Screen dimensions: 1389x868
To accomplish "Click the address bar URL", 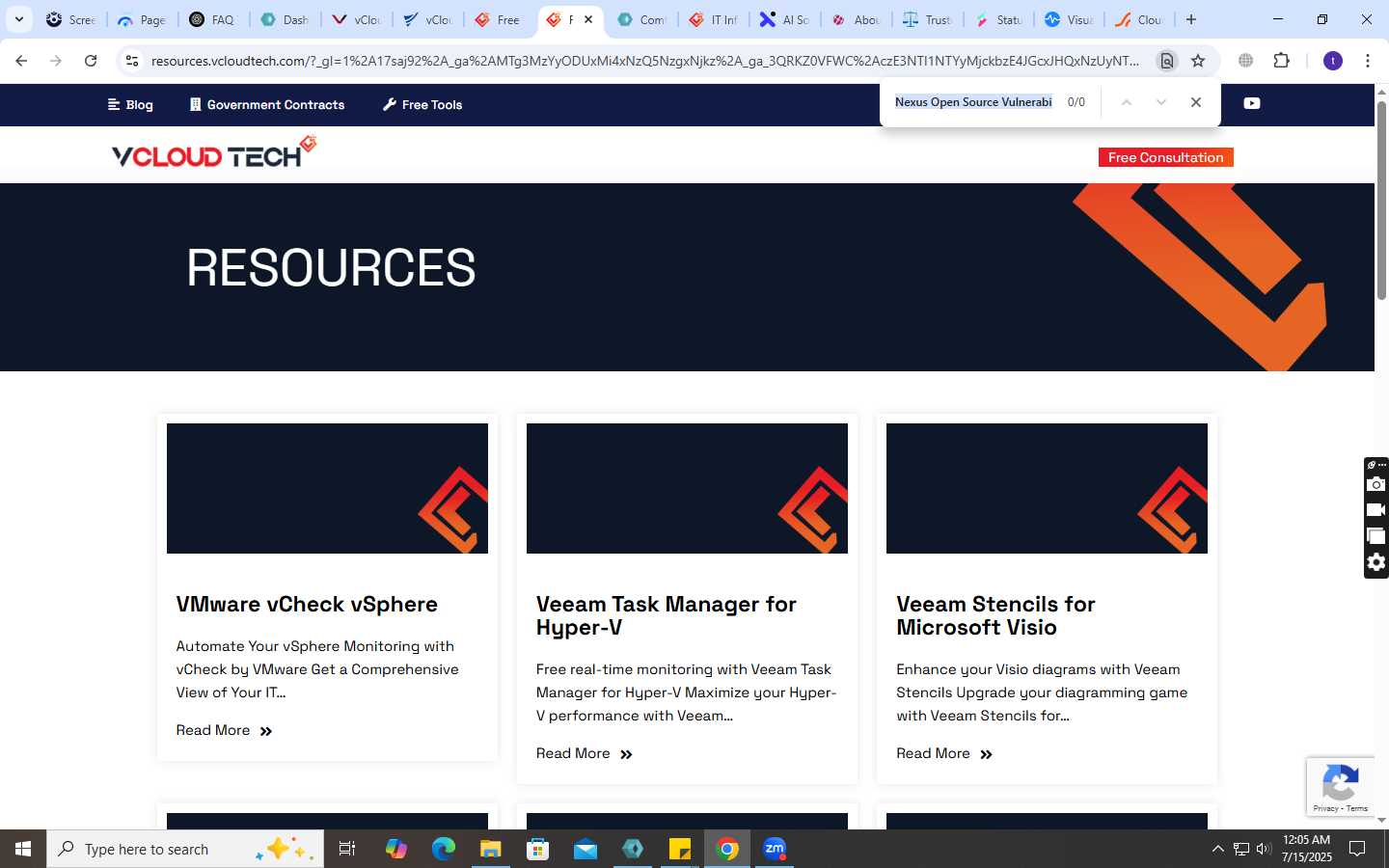I will coord(644,61).
